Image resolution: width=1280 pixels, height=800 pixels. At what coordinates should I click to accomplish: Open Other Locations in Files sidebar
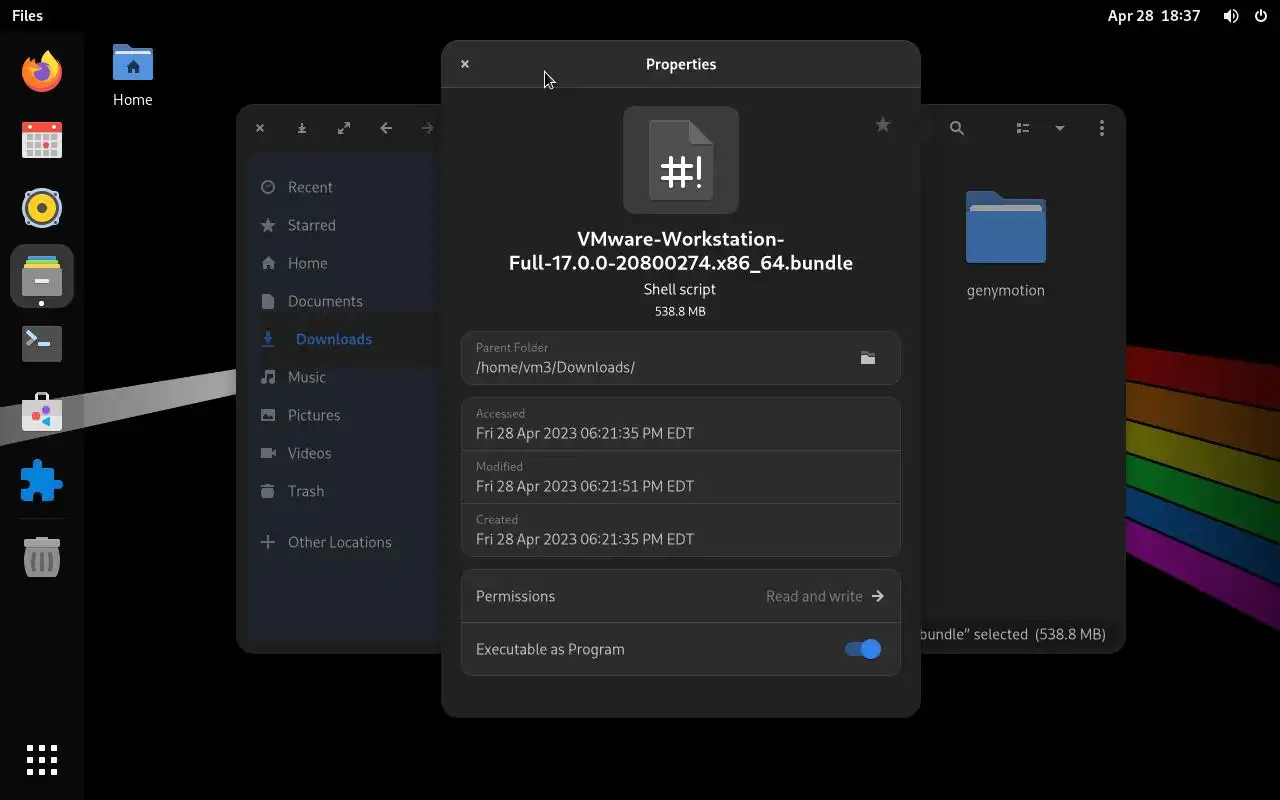339,542
